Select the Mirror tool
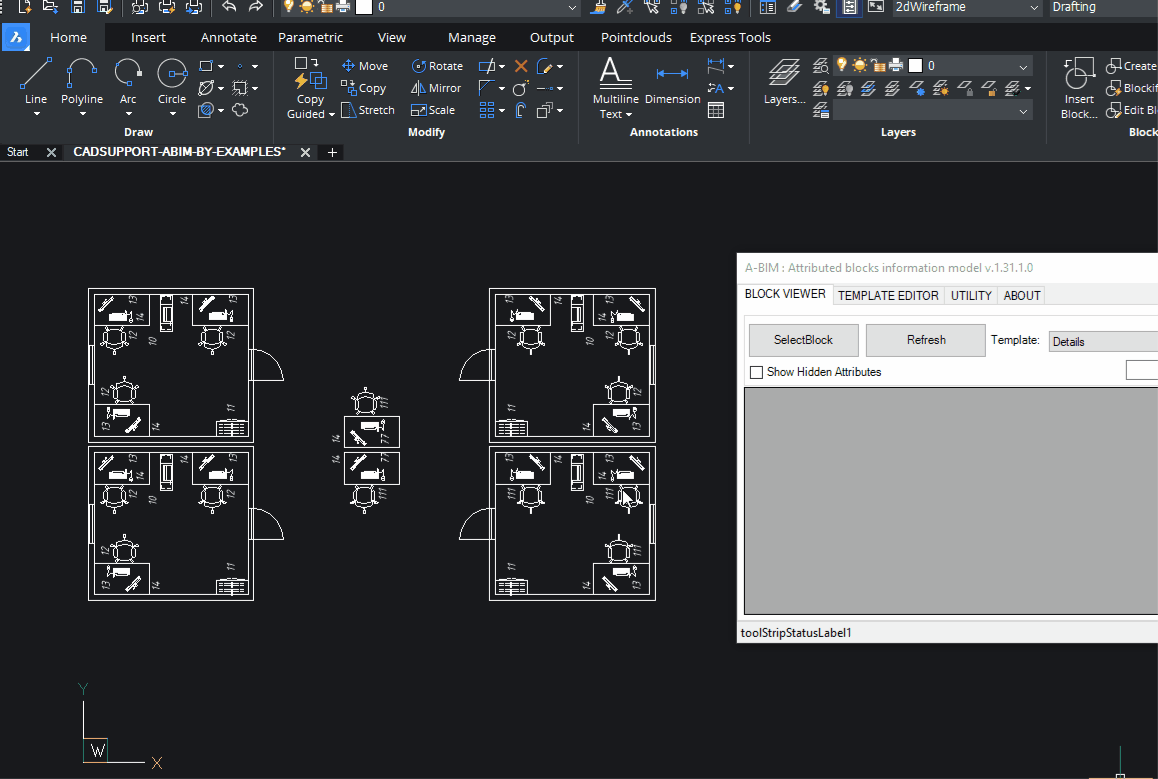The image size is (1158, 779). tap(436, 88)
